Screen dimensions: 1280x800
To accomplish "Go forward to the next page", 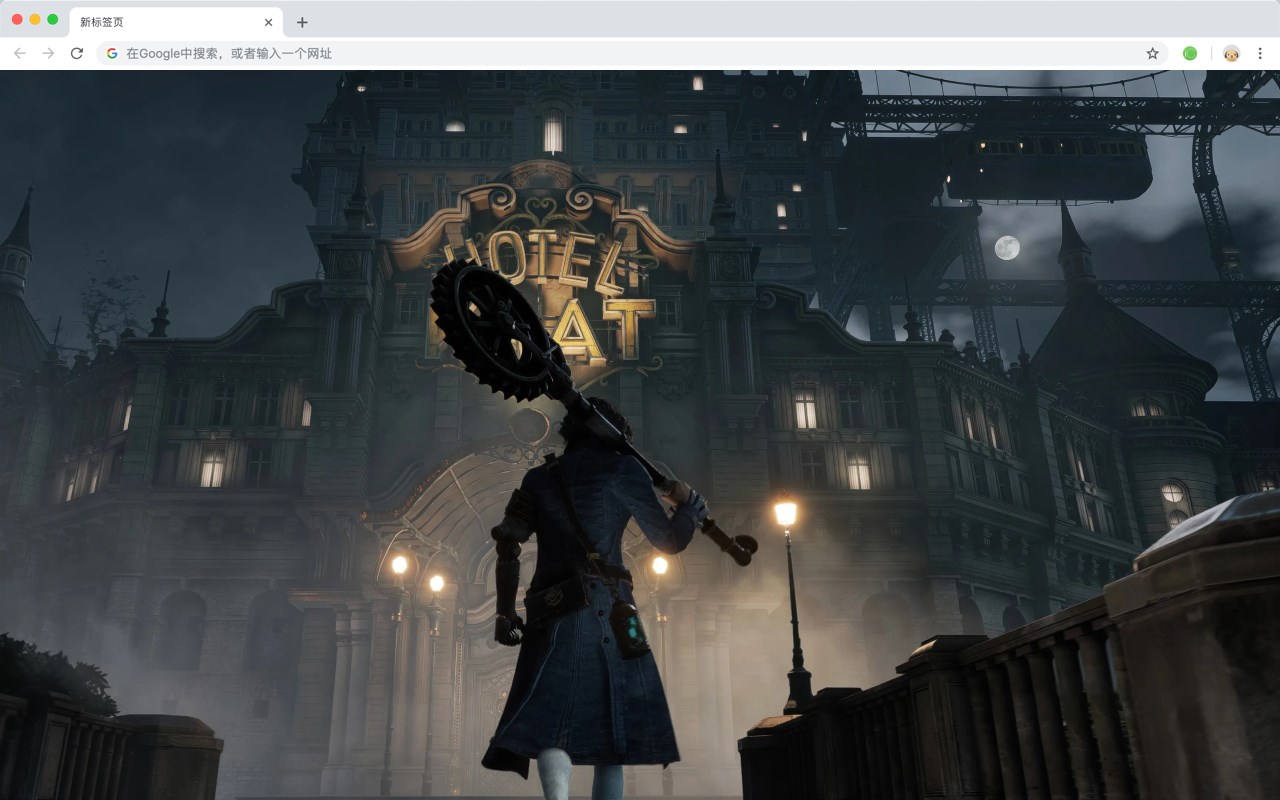I will click(x=48, y=53).
